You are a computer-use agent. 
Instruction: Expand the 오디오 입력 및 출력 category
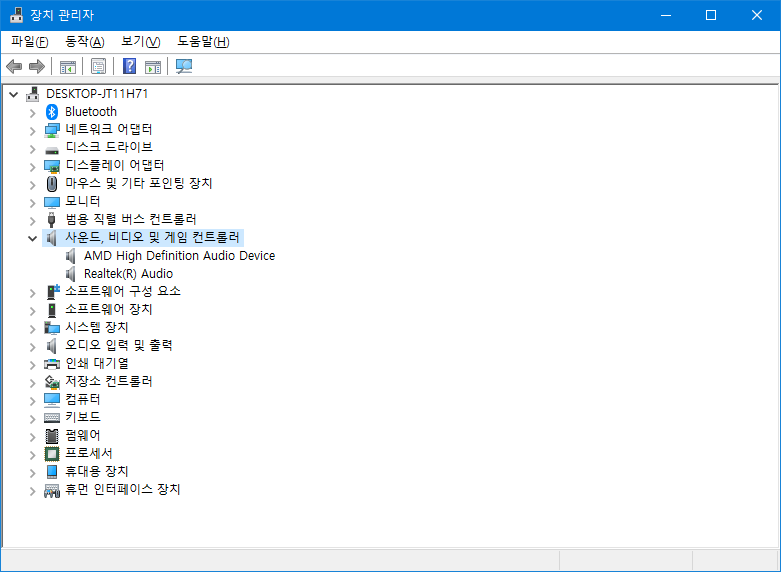tap(32, 347)
